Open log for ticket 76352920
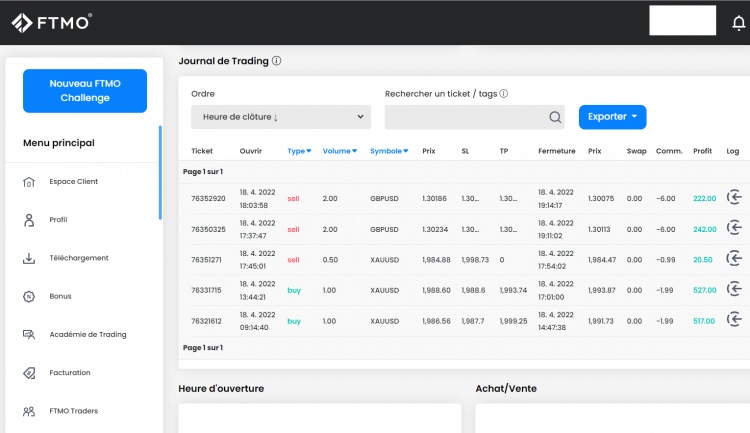750x433 pixels. pos(734,198)
